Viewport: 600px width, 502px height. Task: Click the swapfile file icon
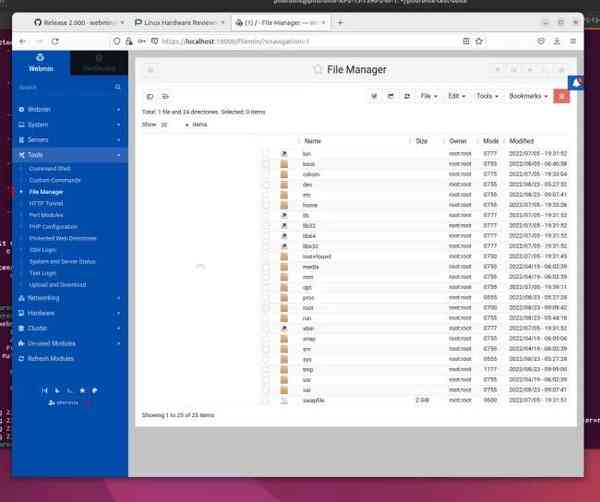(284, 400)
